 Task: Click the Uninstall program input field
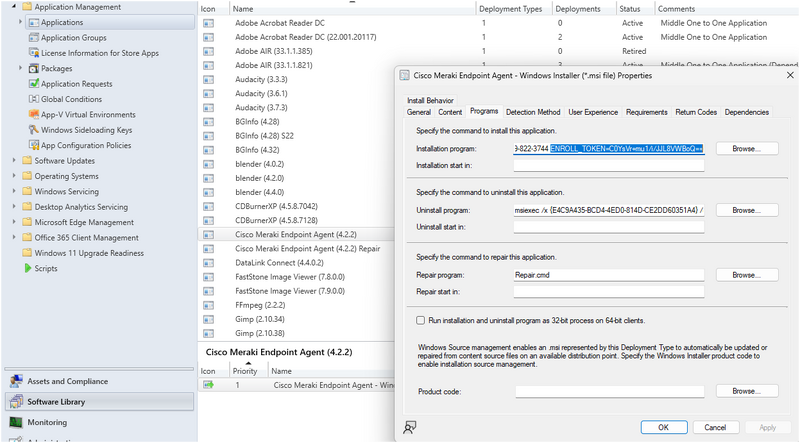click(609, 210)
